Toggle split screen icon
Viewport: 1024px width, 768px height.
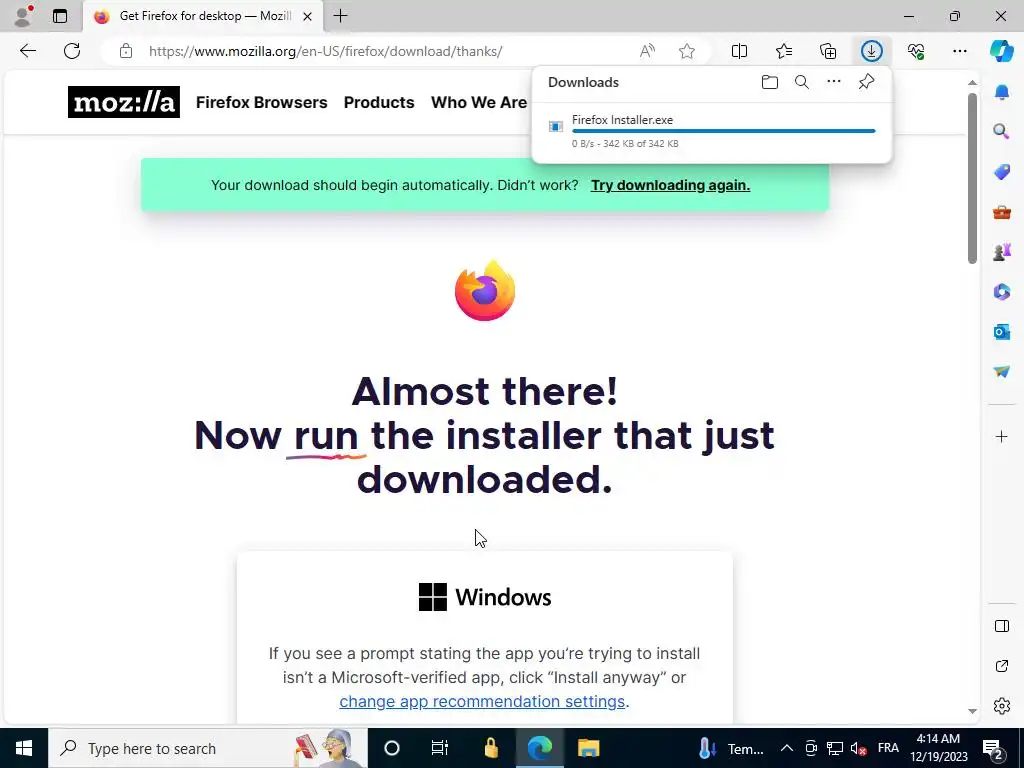pos(739,51)
